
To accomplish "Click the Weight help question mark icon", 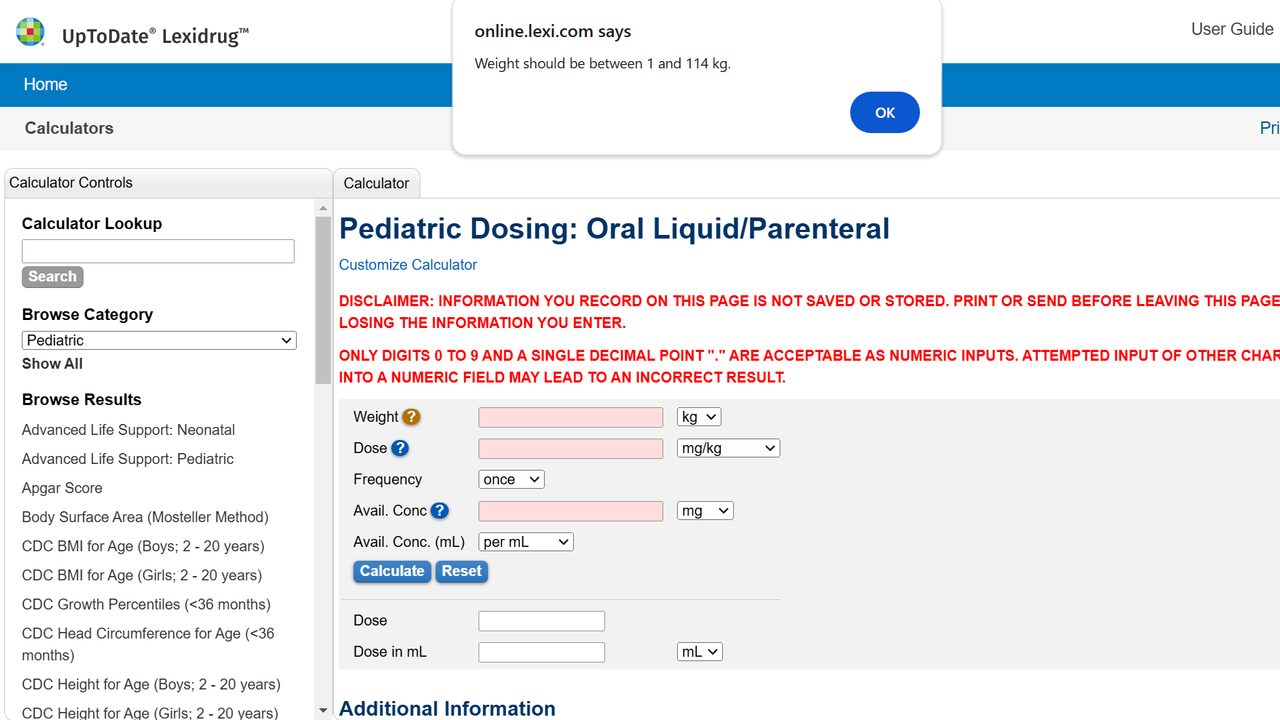I will click(411, 417).
